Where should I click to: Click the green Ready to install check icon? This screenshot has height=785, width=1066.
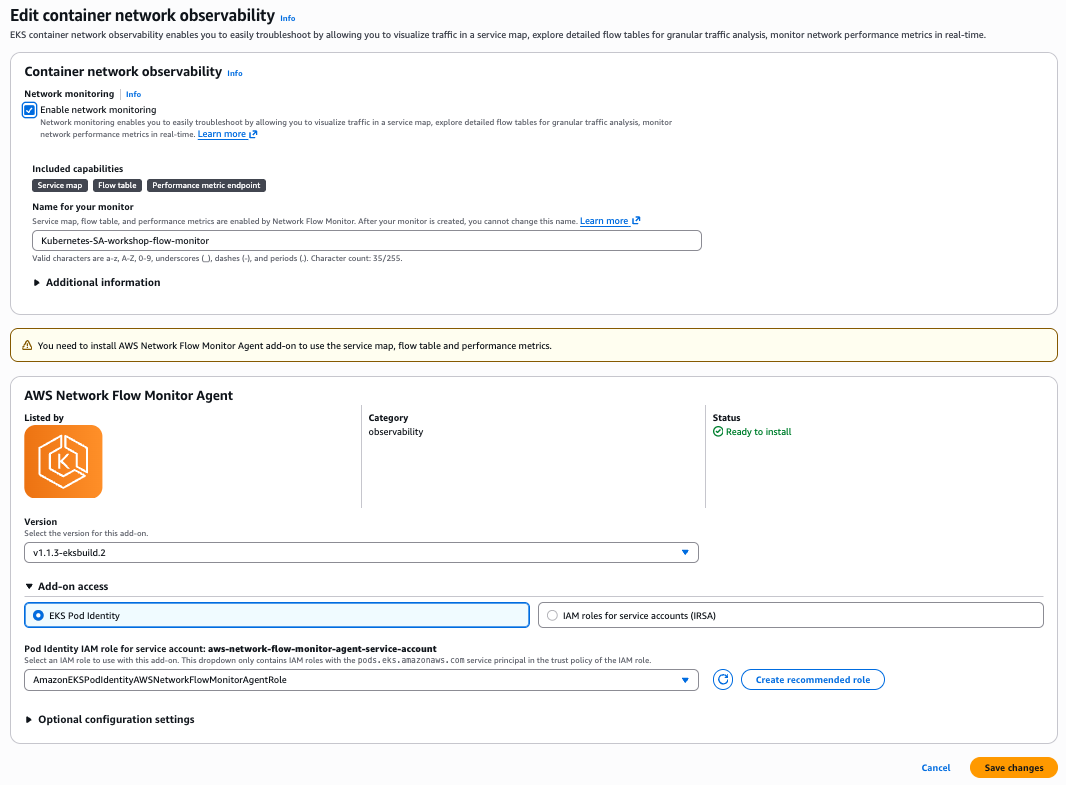[718, 432]
